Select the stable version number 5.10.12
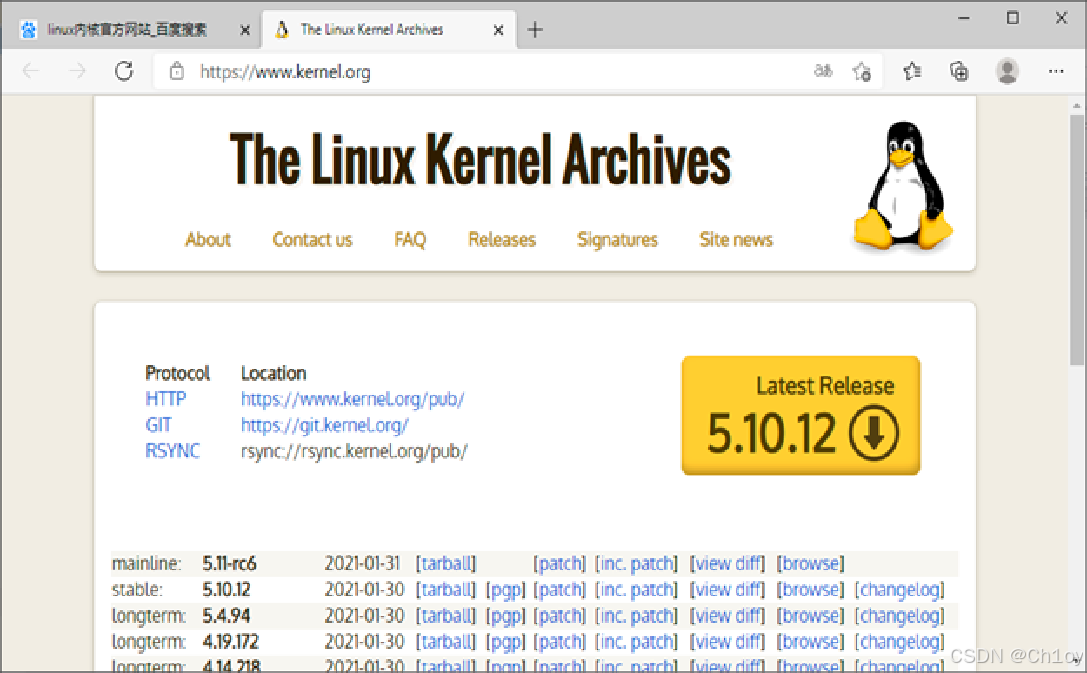This screenshot has width=1087, height=673. point(226,590)
